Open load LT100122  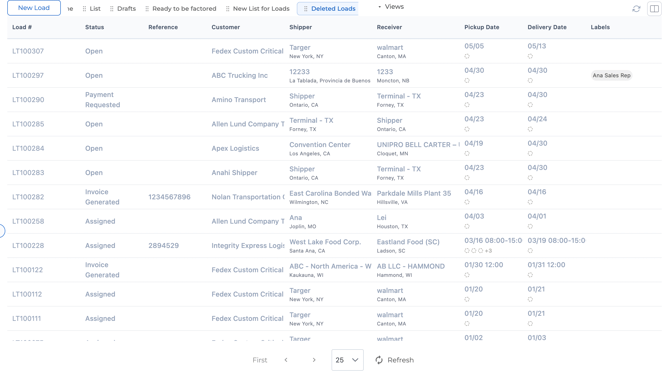pos(27,270)
